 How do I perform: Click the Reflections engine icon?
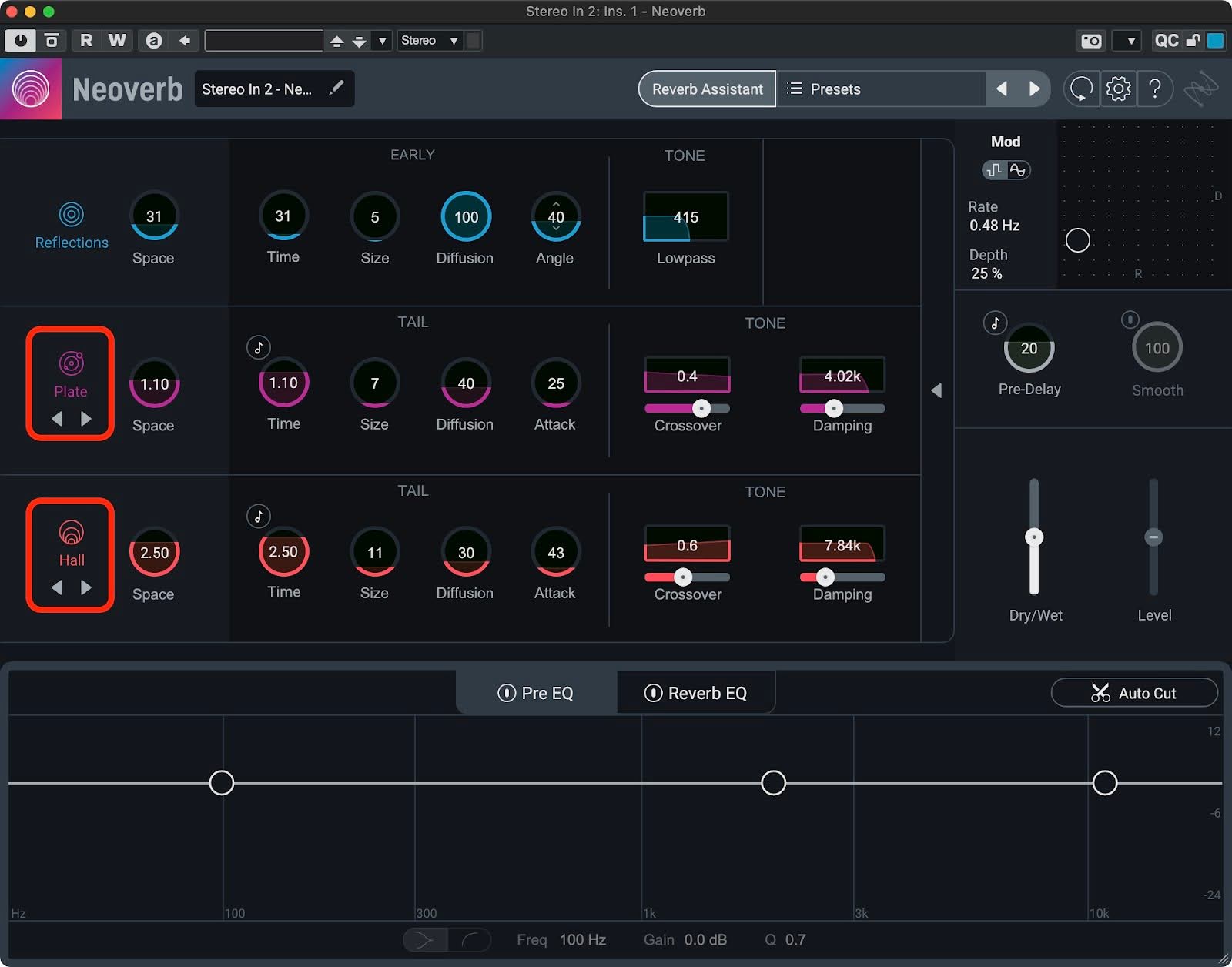72,215
